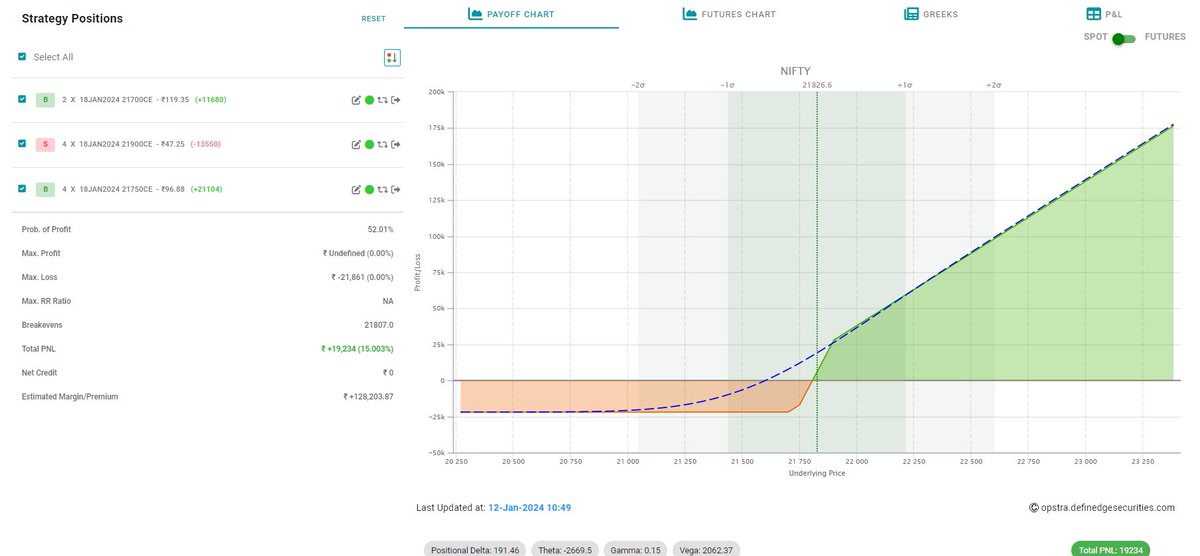Click the sort positions icon
The width and height of the screenshot is (1200, 556).
tap(392, 58)
